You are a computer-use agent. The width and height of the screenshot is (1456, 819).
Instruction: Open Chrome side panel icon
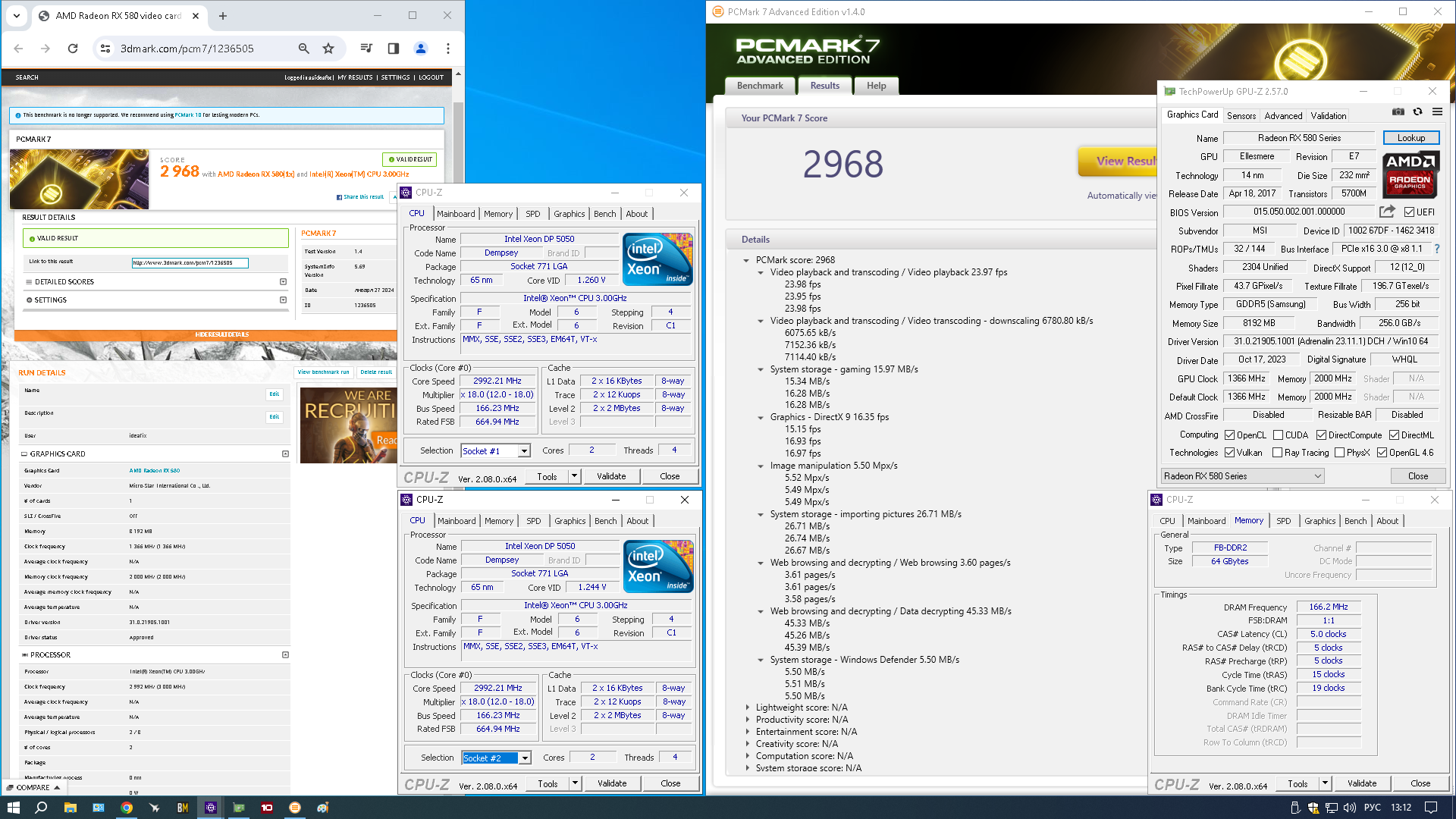click(393, 49)
